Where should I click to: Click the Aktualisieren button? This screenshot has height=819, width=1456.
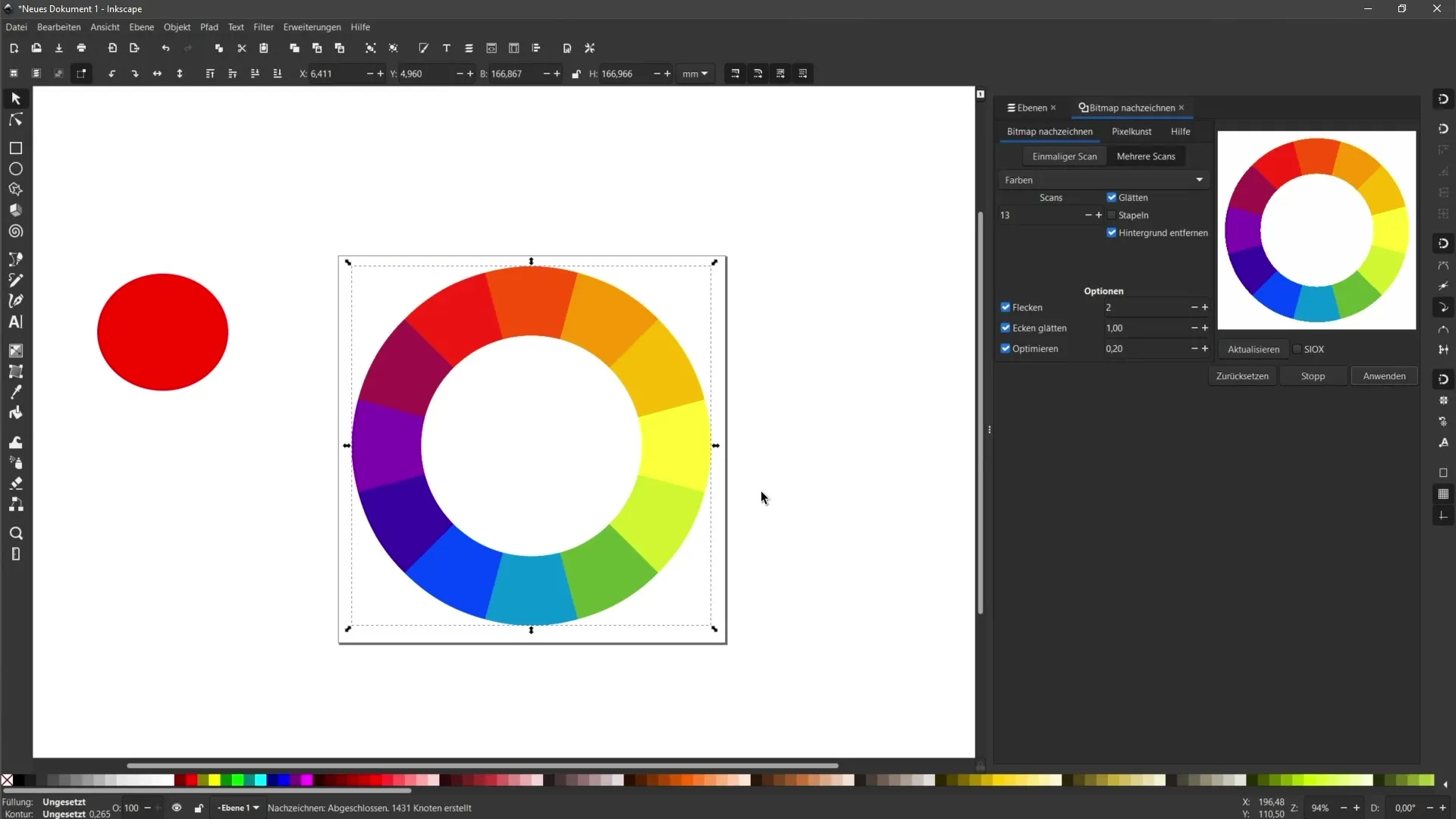[1253, 349]
